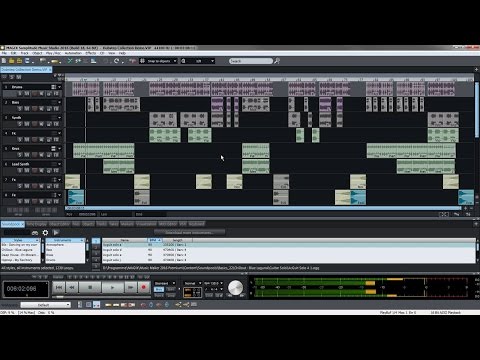480x360 pixels.
Task: Click the horizontal timeline scrollbar
Action: (263, 208)
